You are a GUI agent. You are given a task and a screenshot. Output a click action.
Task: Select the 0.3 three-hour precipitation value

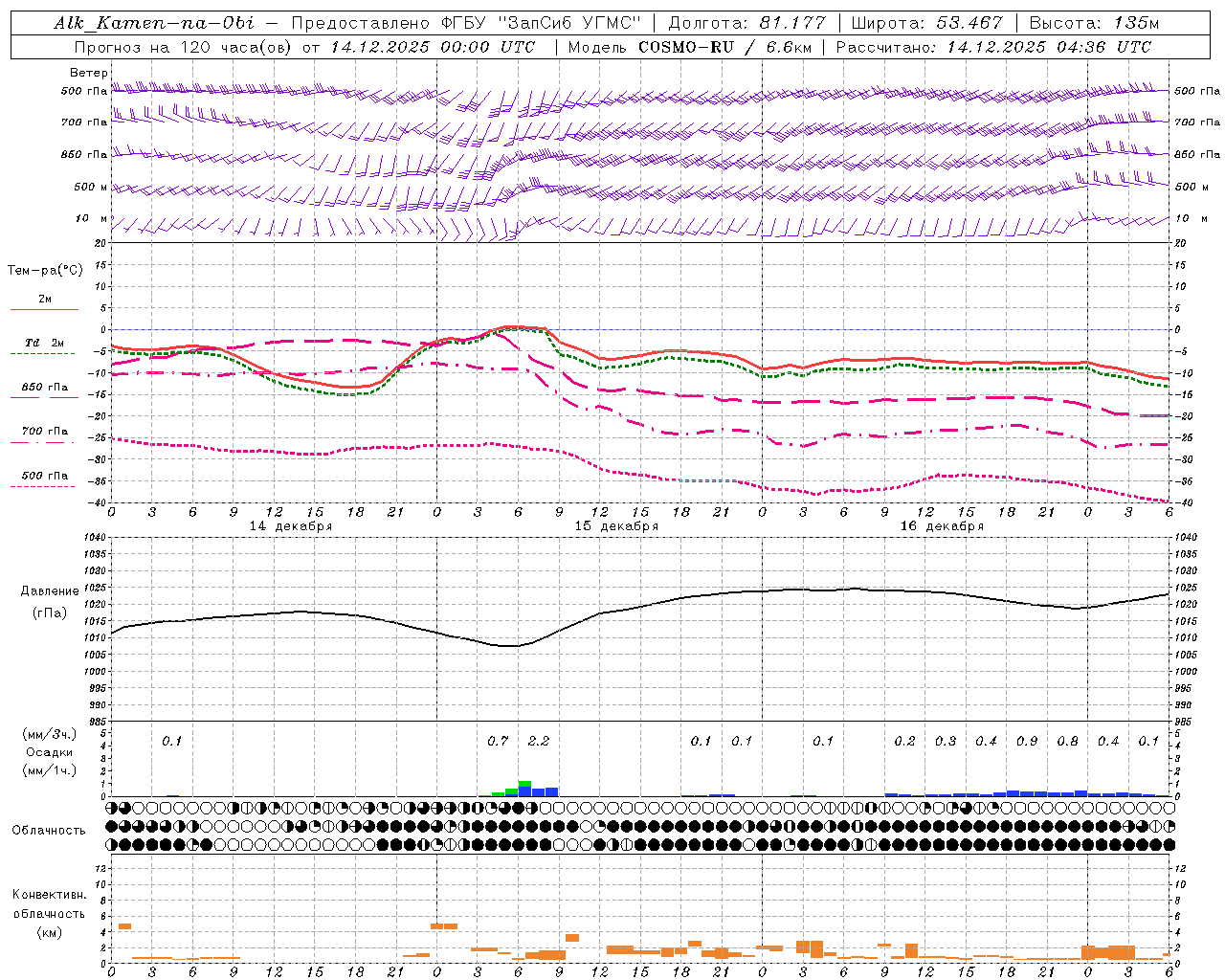point(946,742)
